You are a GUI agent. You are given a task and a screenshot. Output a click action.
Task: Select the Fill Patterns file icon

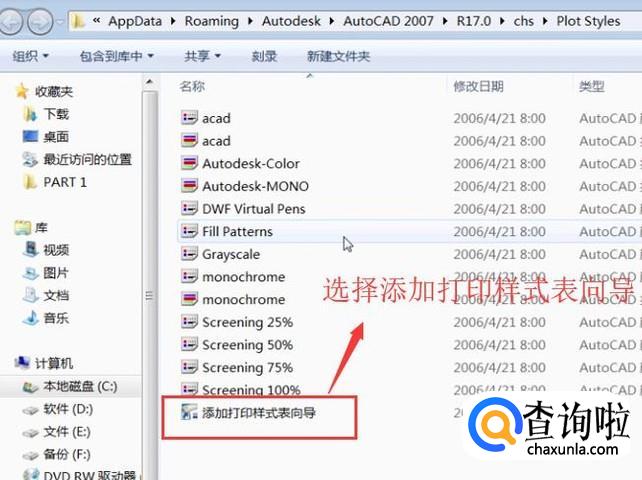(190, 231)
